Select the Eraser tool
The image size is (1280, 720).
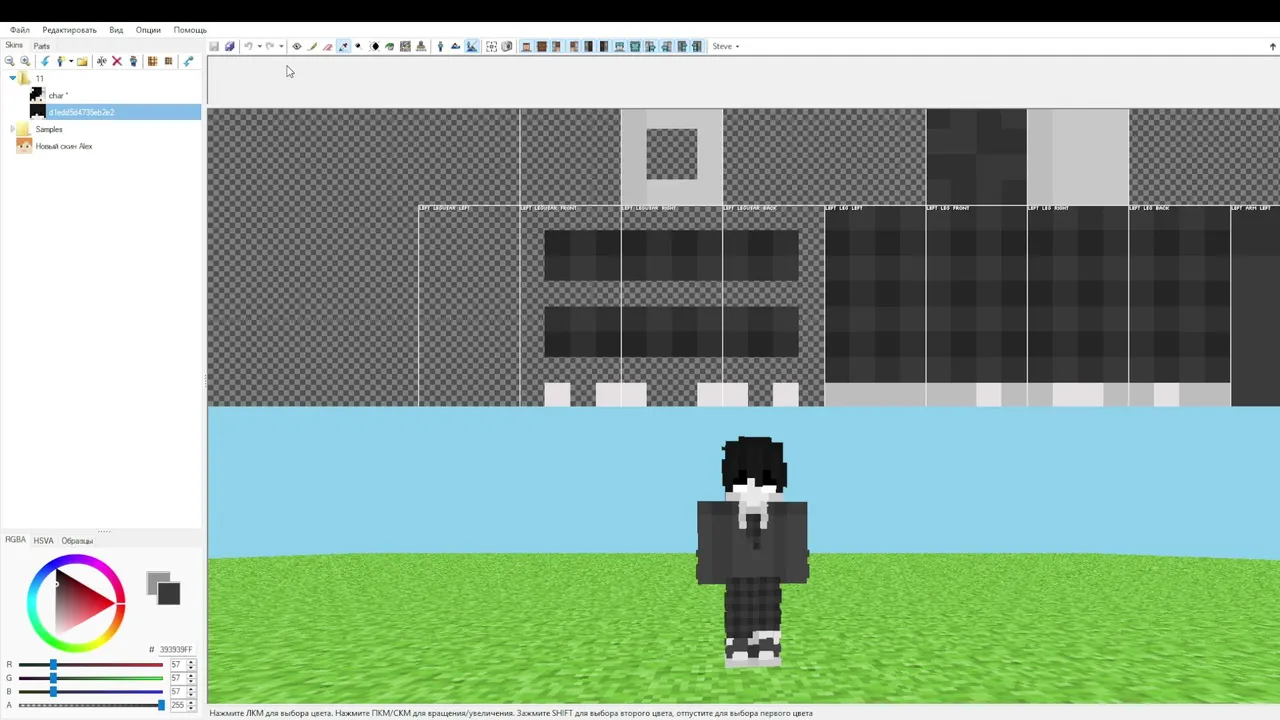(x=327, y=46)
